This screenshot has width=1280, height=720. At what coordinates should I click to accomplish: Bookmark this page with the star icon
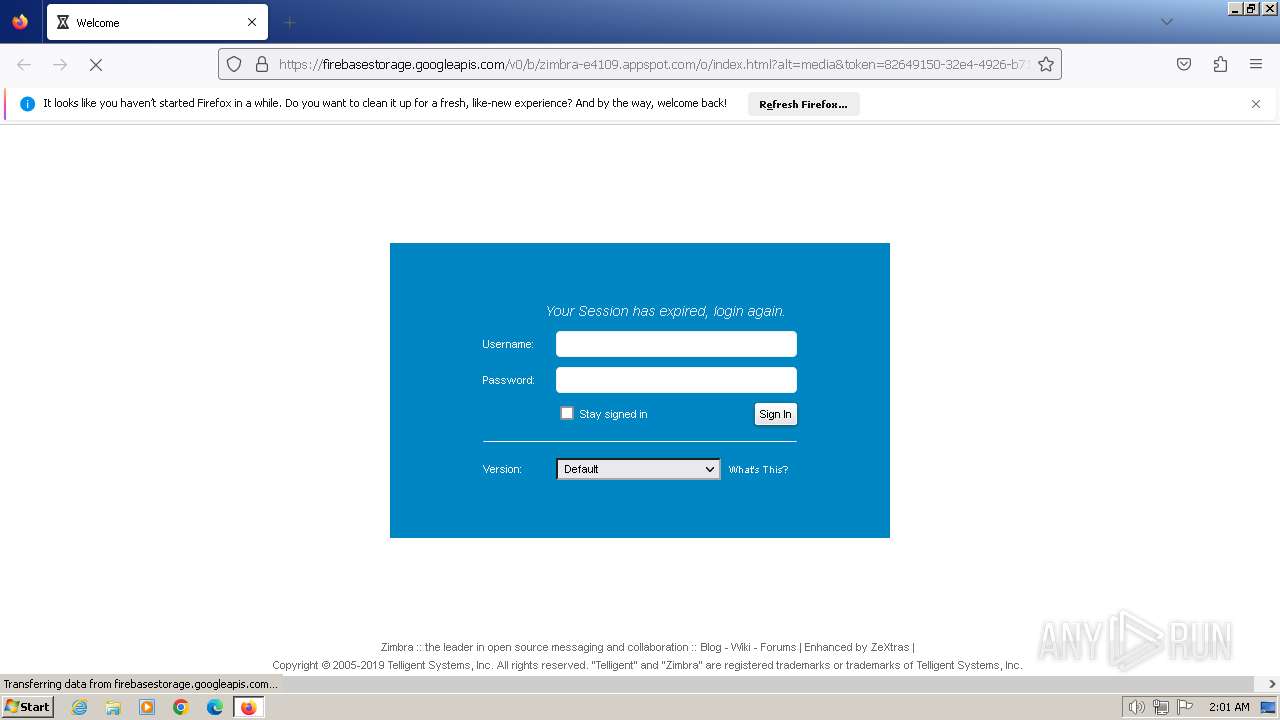coord(1046,64)
